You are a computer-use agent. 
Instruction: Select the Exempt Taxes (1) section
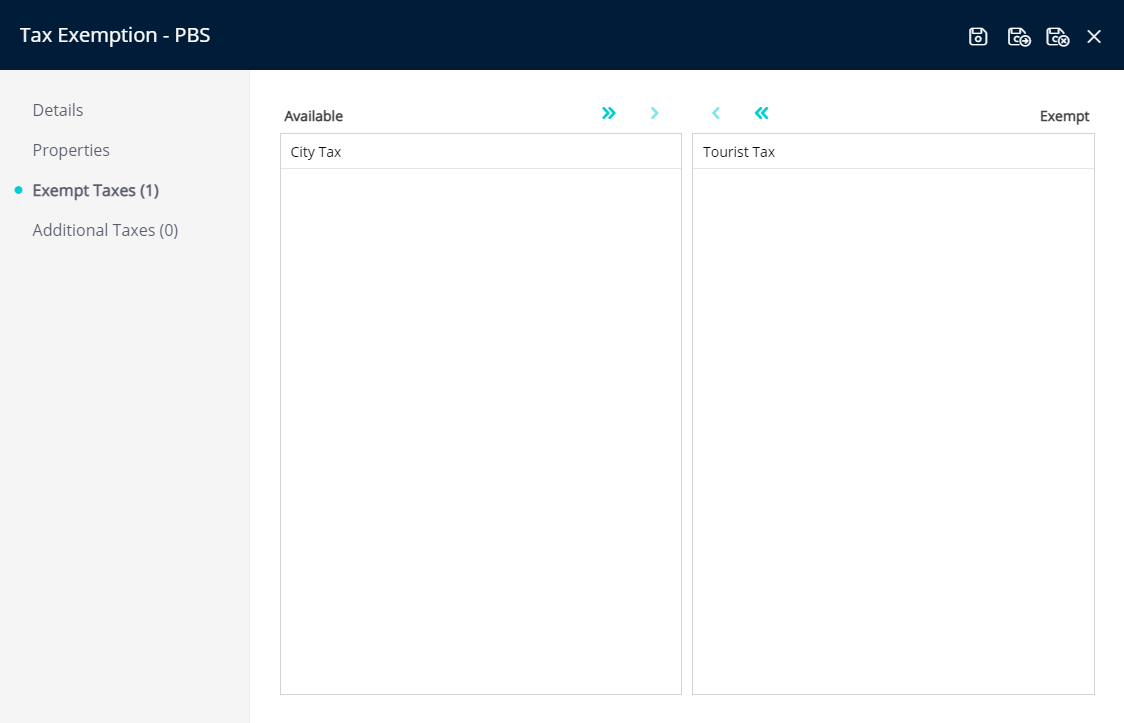click(95, 191)
